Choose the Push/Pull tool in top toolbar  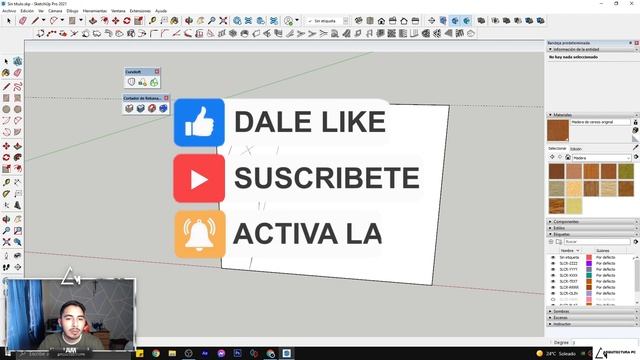coord(93,20)
